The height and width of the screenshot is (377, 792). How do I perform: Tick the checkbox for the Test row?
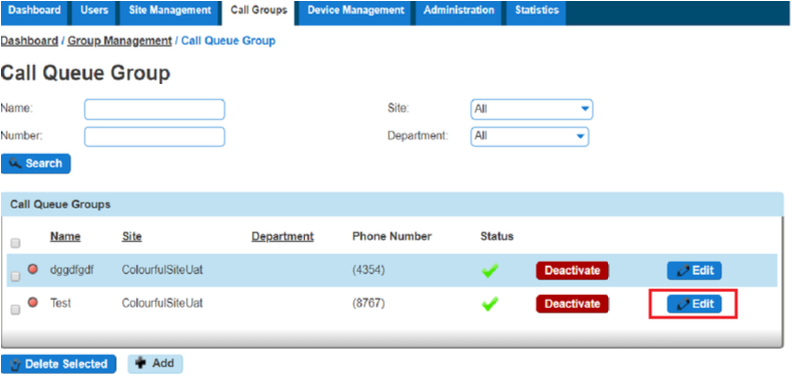coord(16,310)
